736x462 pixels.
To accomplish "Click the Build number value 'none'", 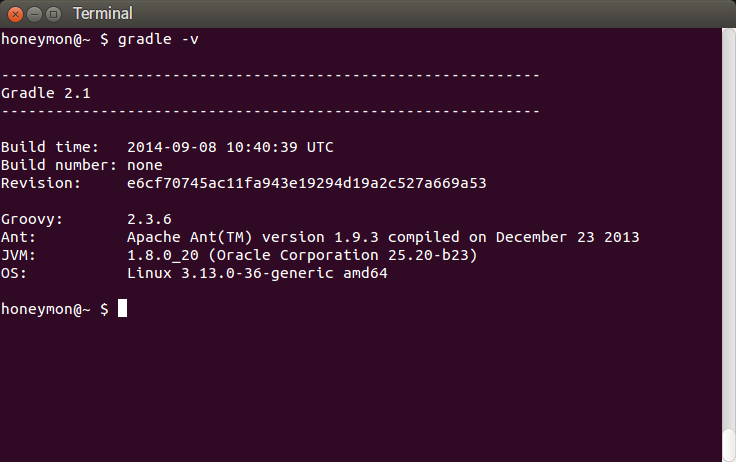I will (145, 165).
